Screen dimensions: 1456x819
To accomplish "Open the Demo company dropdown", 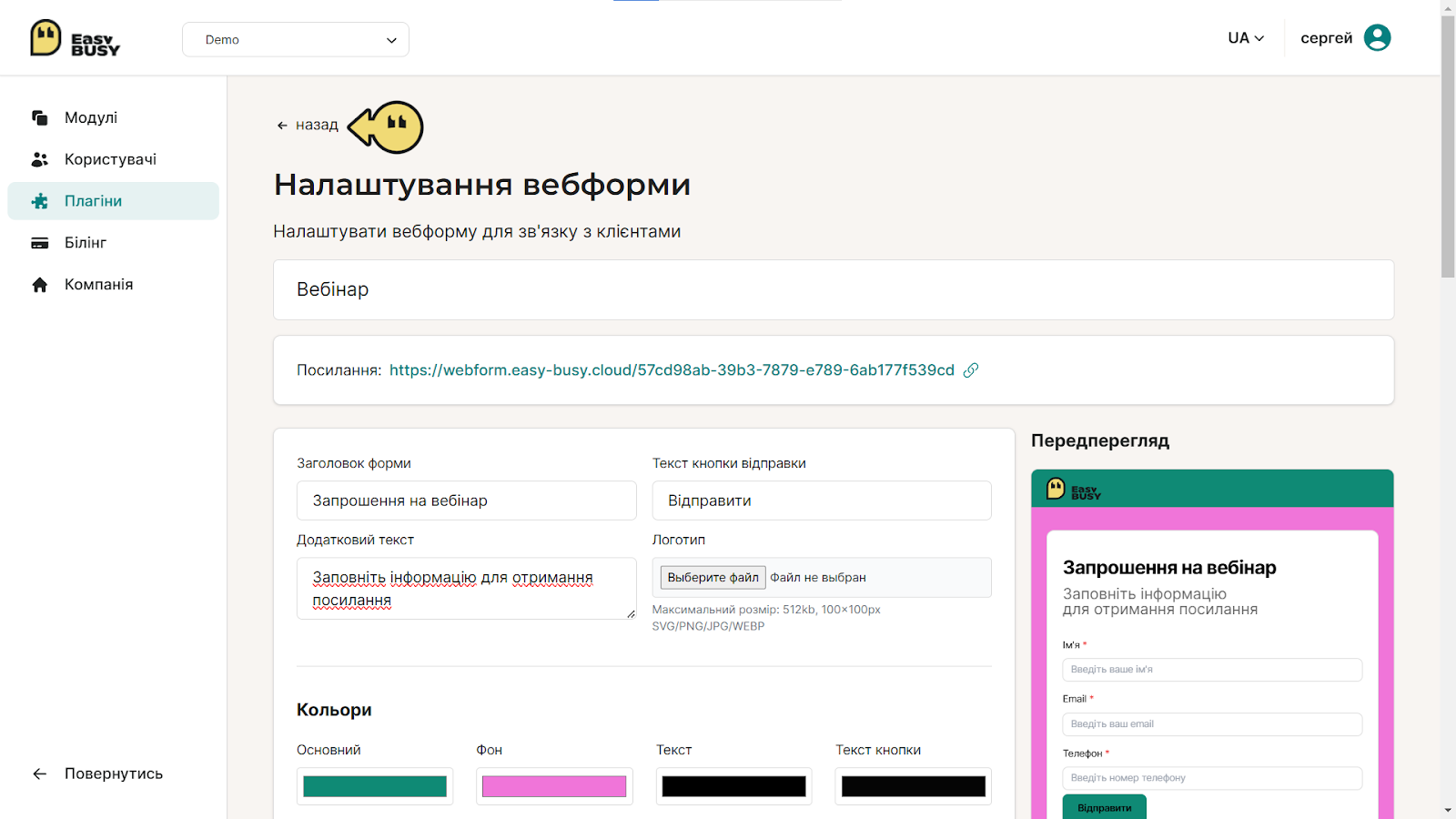I will 296,40.
